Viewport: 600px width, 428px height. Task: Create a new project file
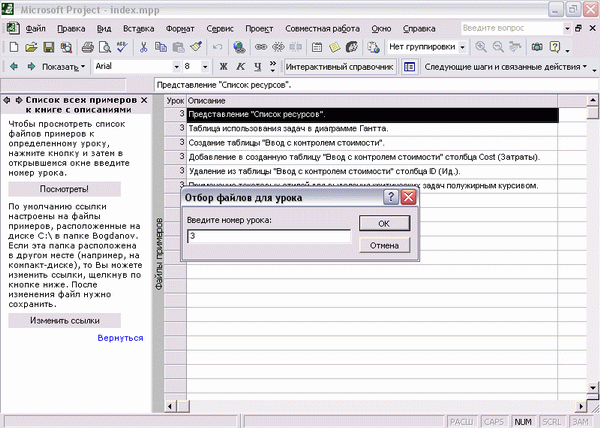[x=14, y=47]
